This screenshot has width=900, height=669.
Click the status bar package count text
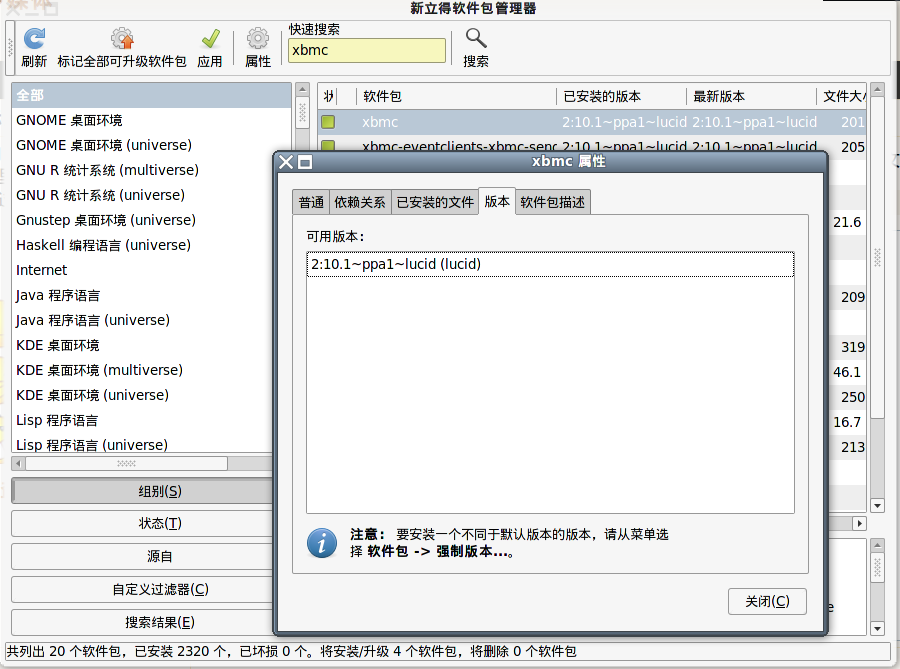[x=291, y=651]
